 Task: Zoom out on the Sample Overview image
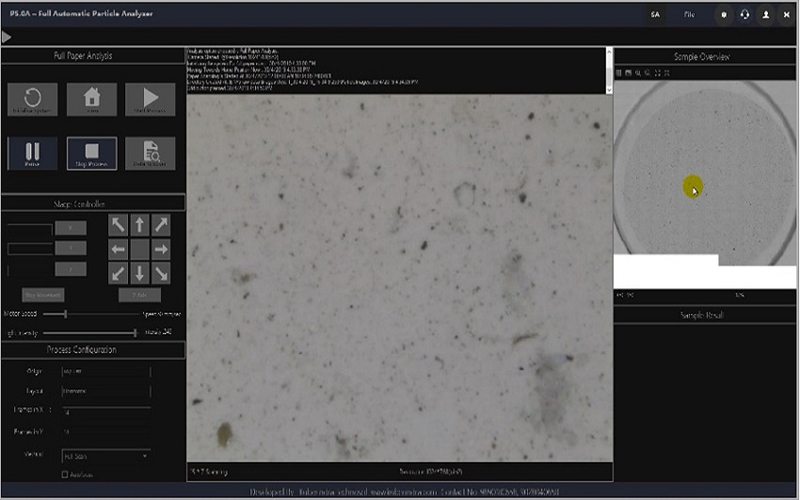[x=648, y=73]
